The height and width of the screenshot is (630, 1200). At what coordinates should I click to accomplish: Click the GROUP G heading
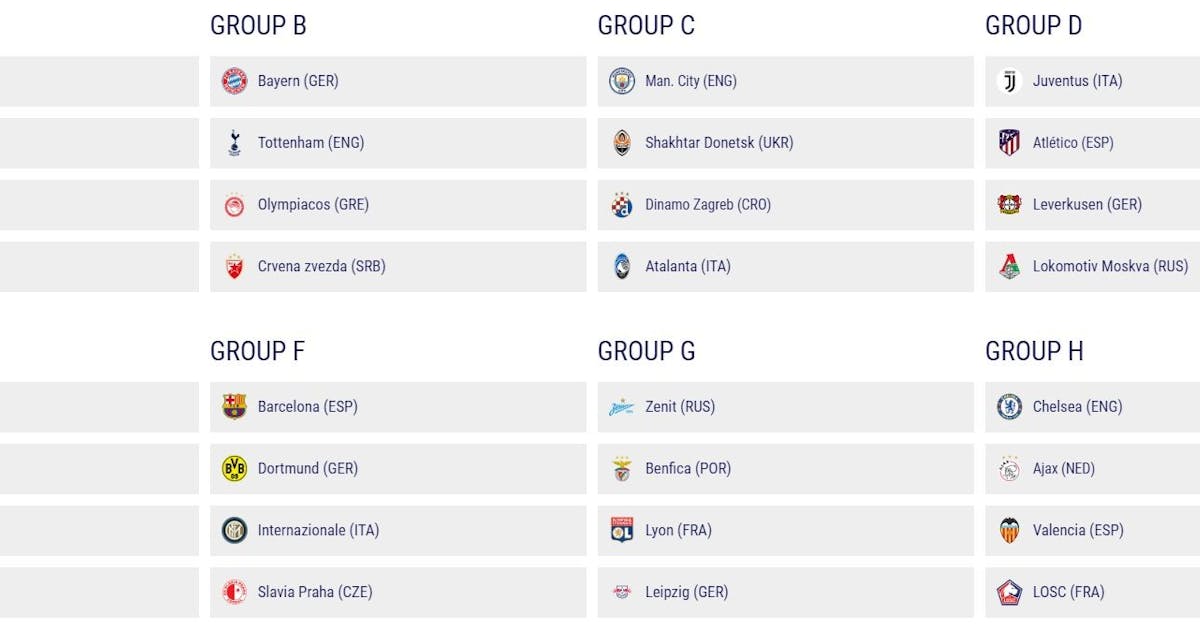pyautogui.click(x=646, y=352)
